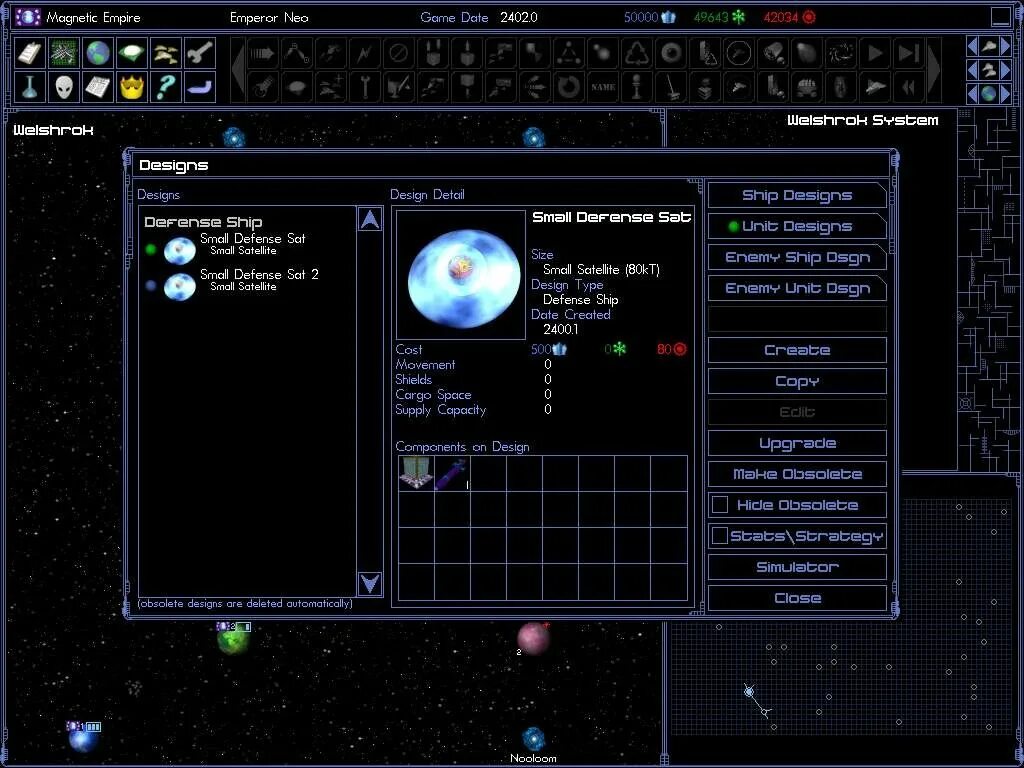This screenshot has height=768, width=1024.
Task: Click the first component in the design grid
Action: point(416,473)
